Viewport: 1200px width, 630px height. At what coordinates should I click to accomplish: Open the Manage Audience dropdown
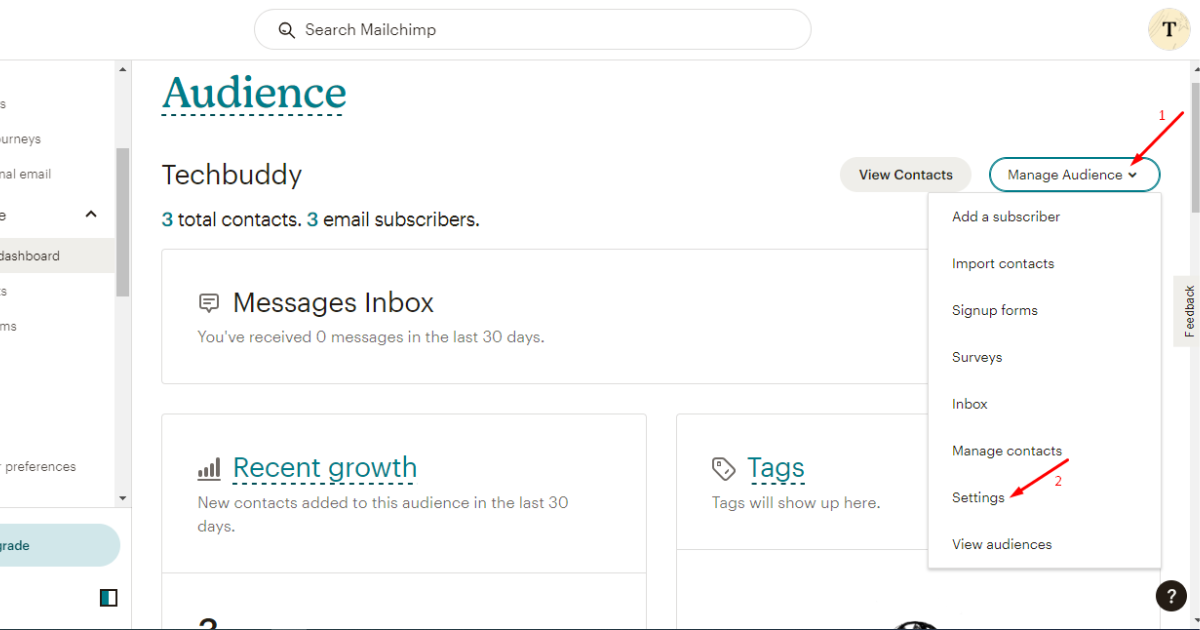coord(1074,174)
